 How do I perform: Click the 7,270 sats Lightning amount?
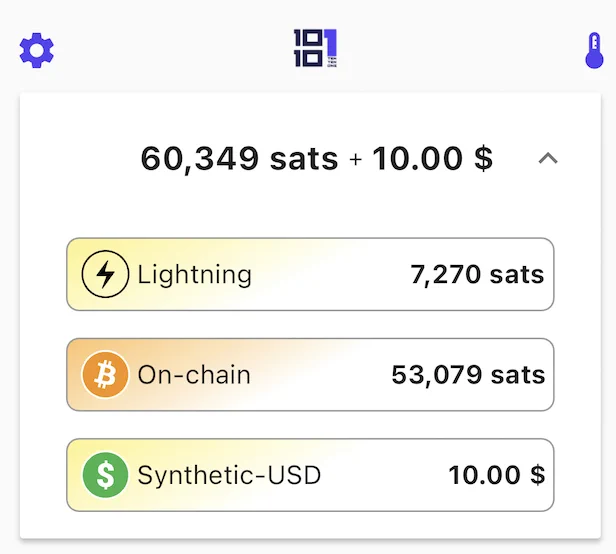tap(477, 275)
